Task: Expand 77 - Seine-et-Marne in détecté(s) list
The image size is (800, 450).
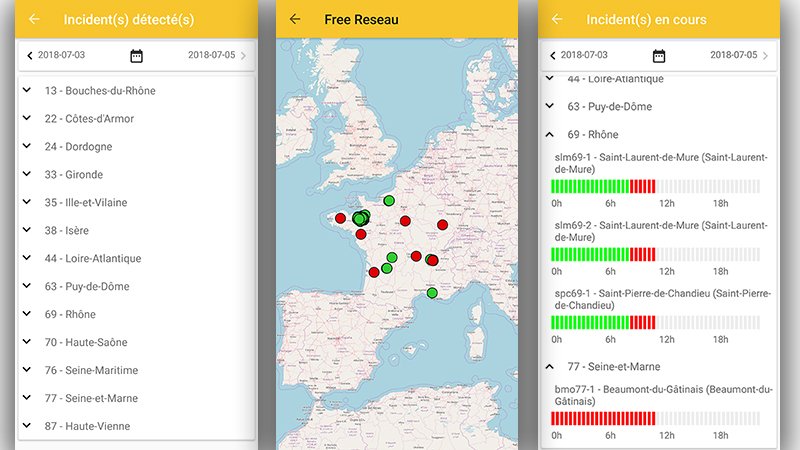Action: coord(137,398)
